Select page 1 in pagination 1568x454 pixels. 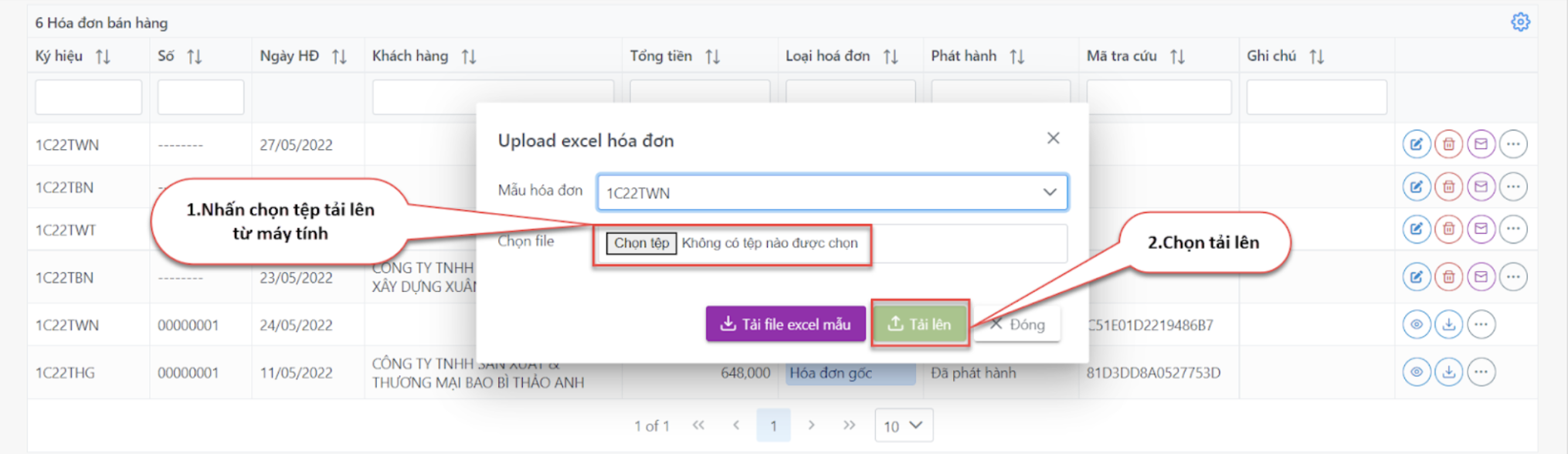point(773,425)
